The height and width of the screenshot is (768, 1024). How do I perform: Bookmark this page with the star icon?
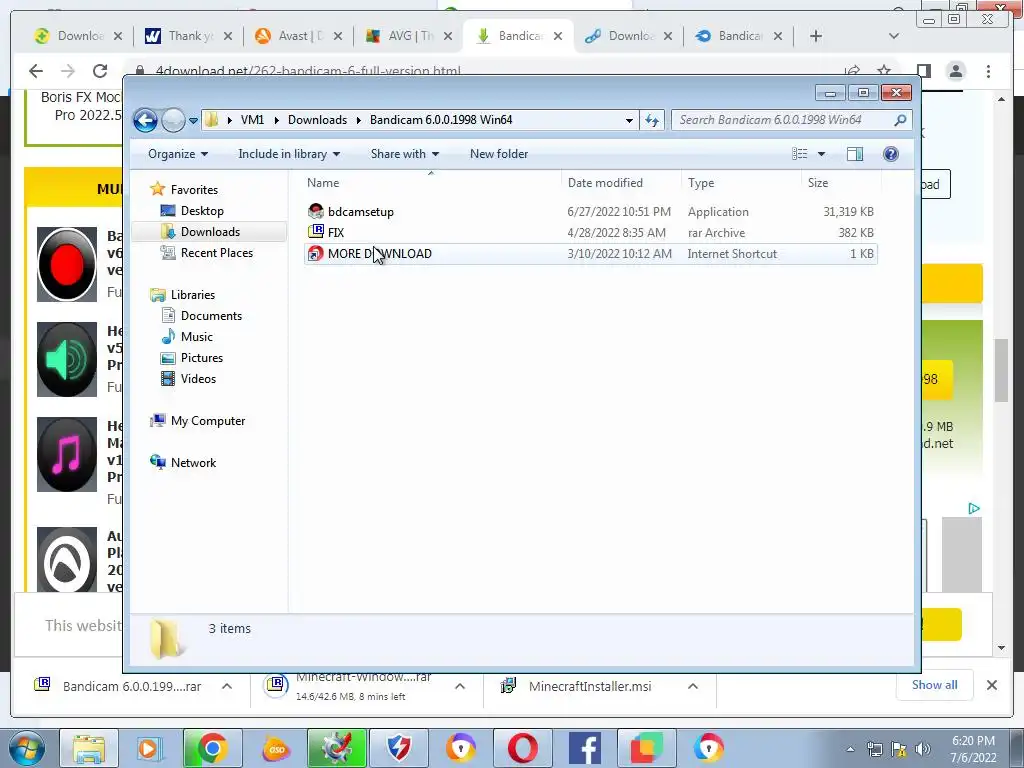pyautogui.click(x=884, y=71)
